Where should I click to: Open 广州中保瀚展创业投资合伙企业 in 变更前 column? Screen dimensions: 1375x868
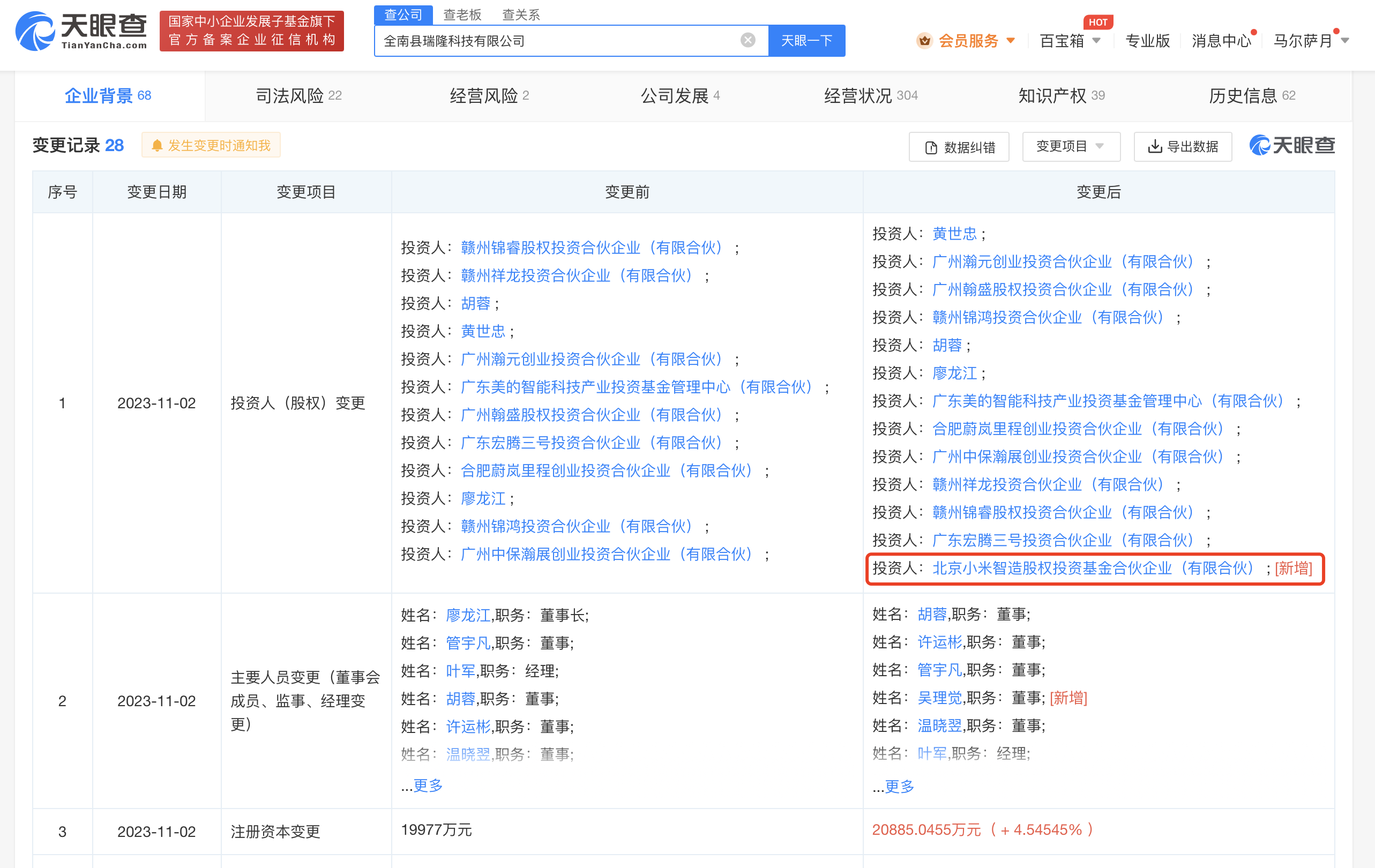click(607, 554)
